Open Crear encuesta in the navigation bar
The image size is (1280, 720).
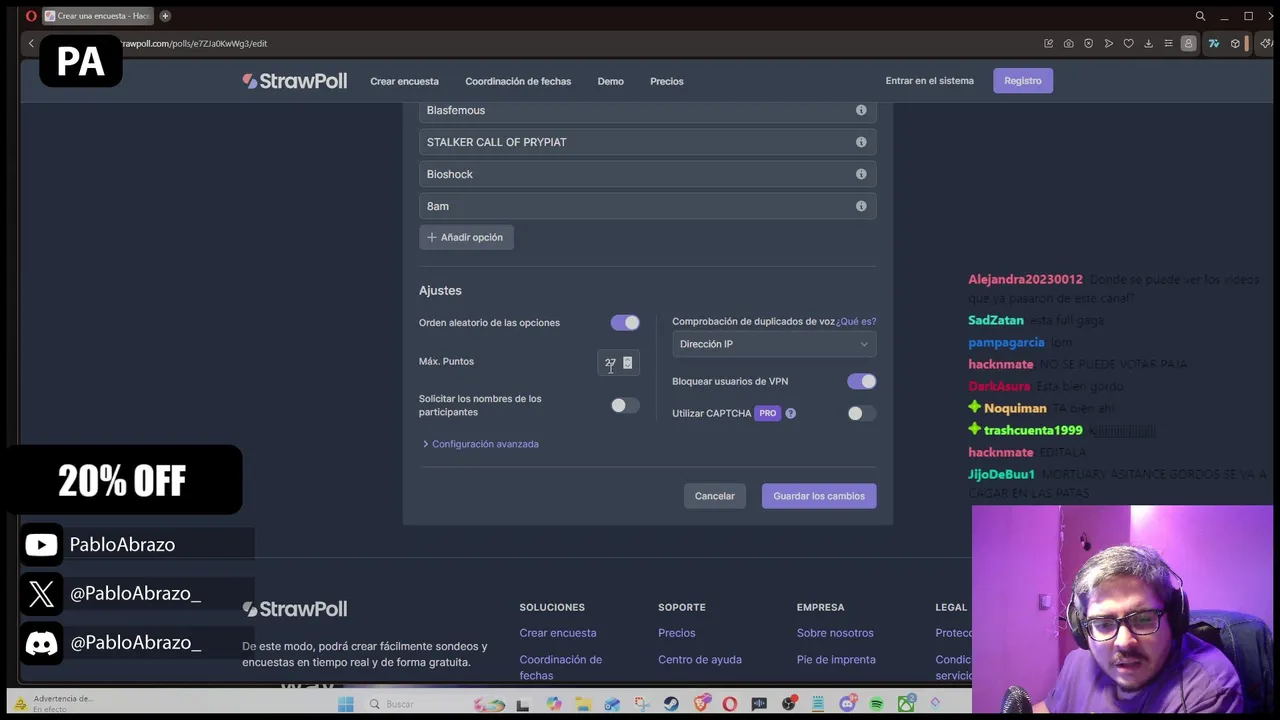click(x=404, y=81)
